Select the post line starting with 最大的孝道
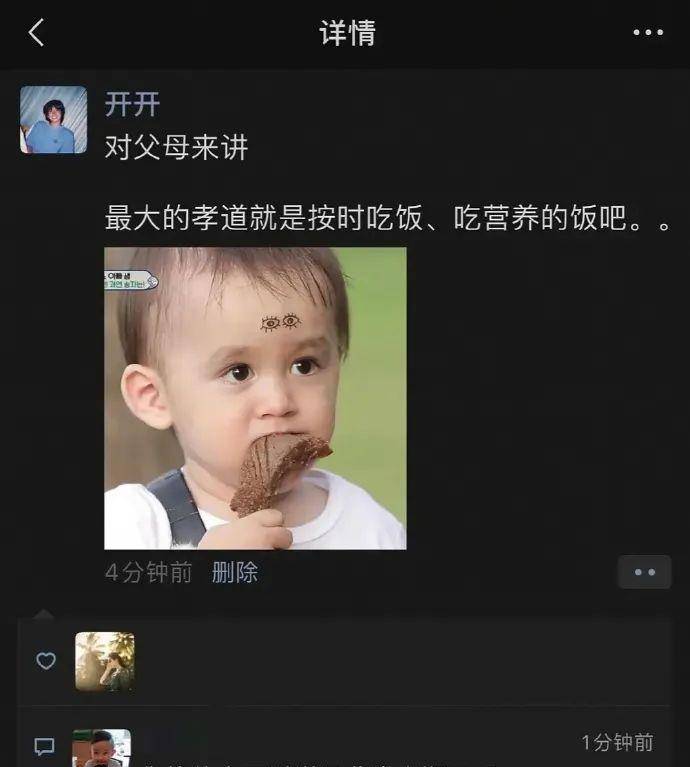The width and height of the screenshot is (690, 767). (x=389, y=218)
